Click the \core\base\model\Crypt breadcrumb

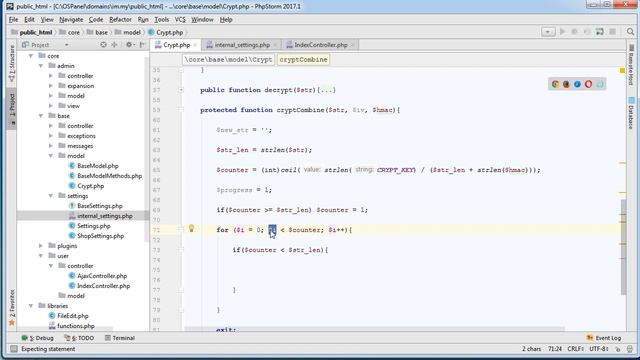pos(228,60)
